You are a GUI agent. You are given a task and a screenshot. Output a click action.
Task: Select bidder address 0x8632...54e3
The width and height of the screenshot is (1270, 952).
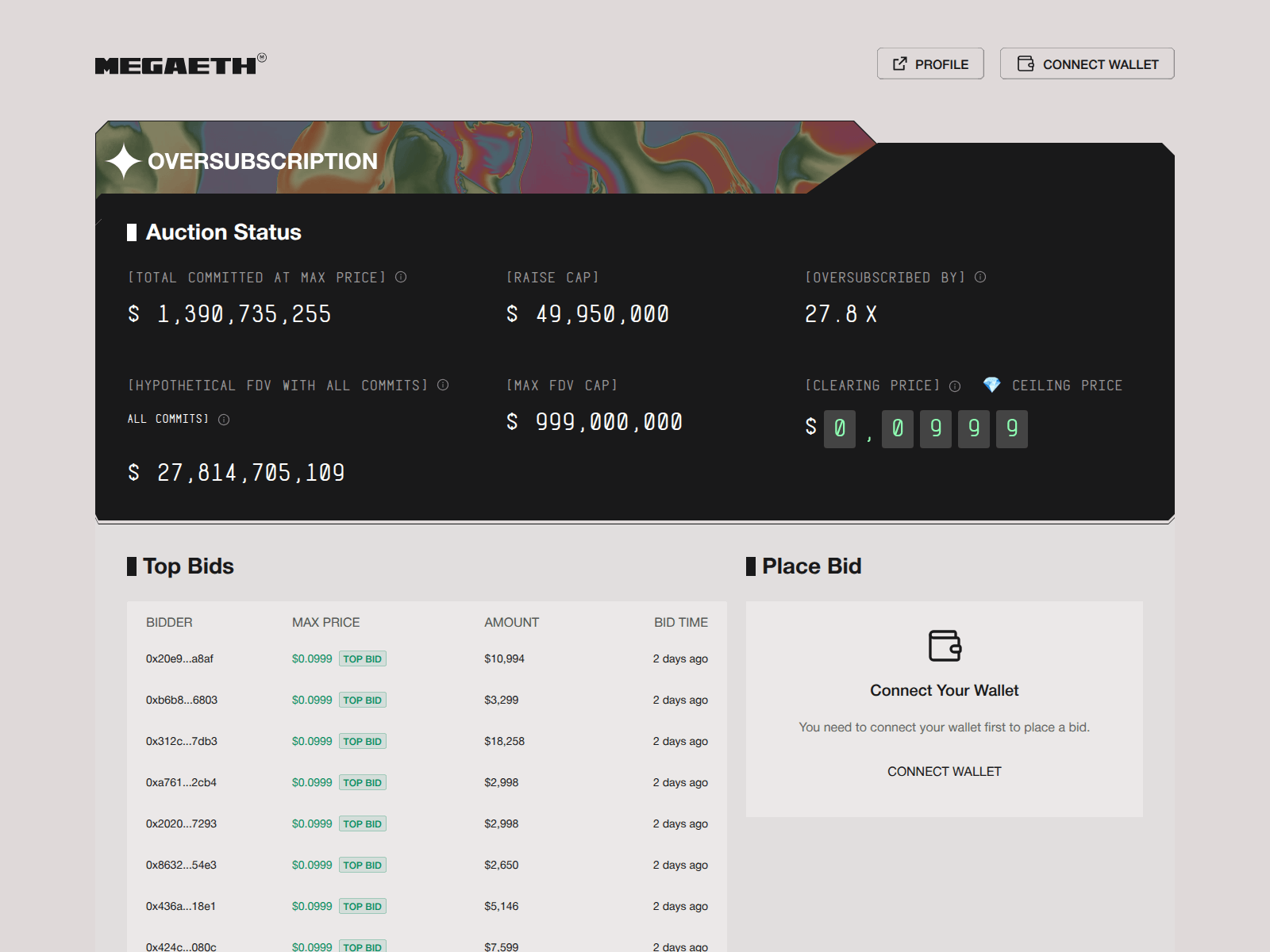181,865
